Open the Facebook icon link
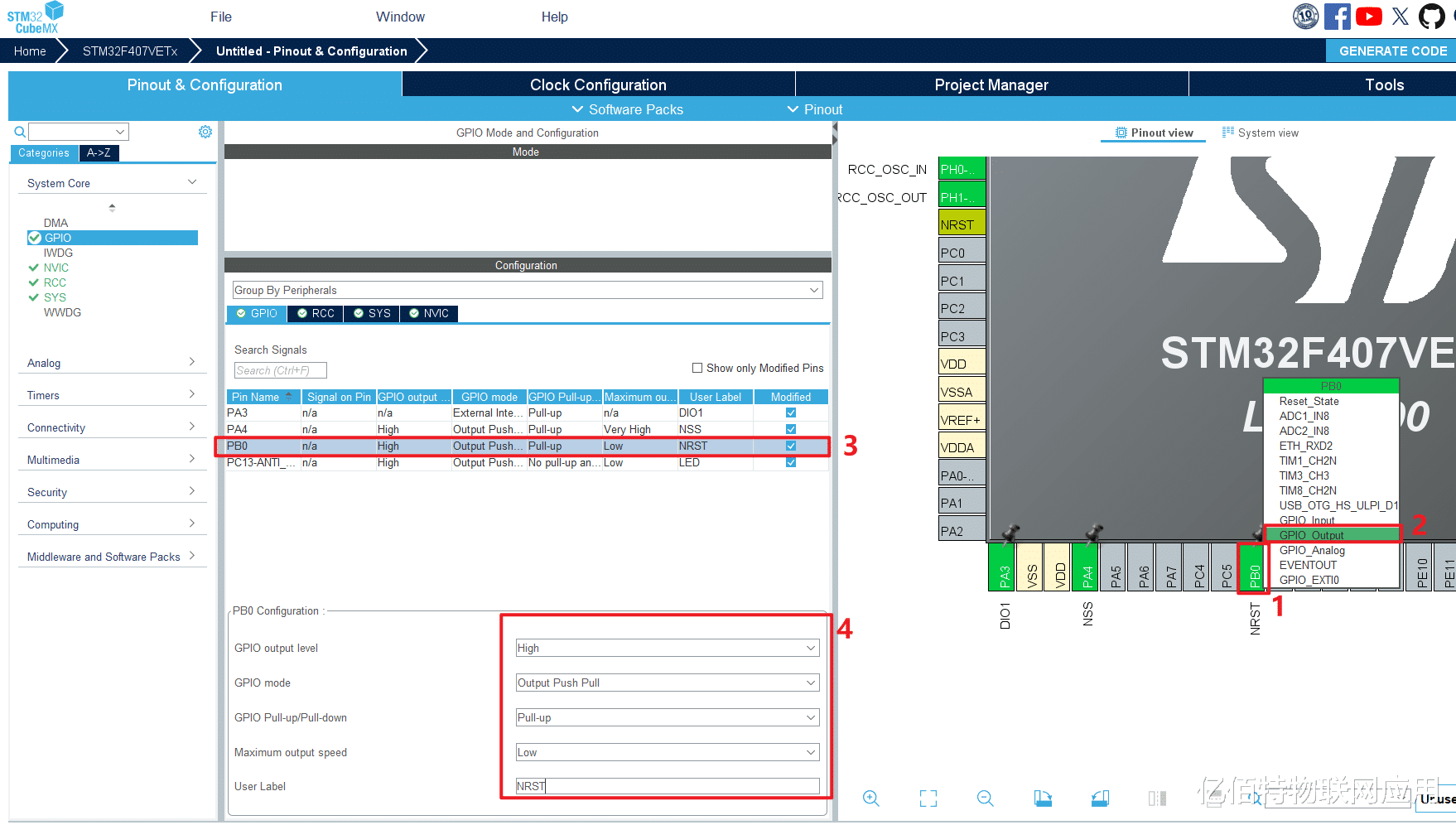The image size is (1456, 825). [1338, 17]
